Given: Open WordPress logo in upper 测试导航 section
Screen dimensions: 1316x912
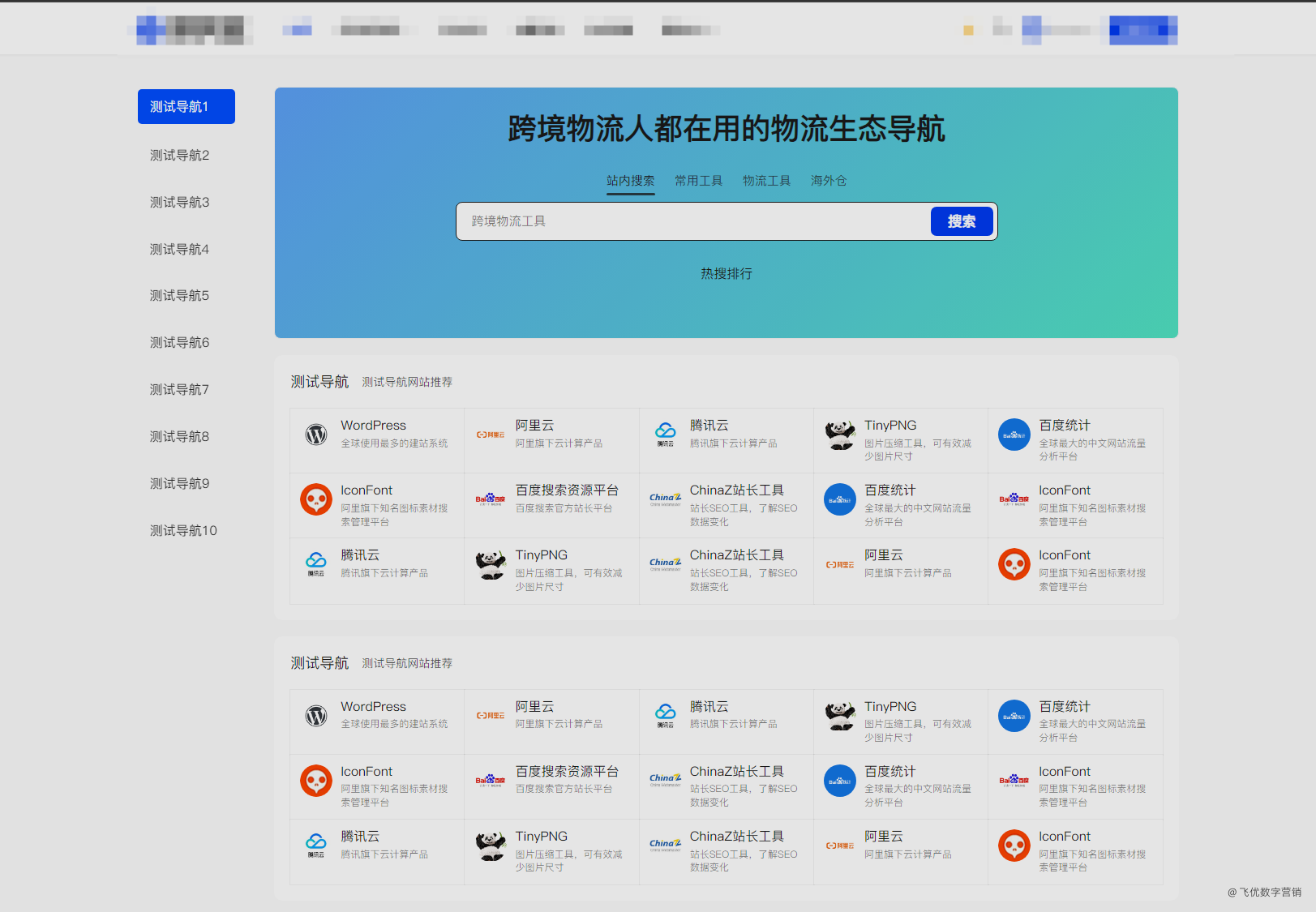Looking at the screenshot, I should (316, 435).
